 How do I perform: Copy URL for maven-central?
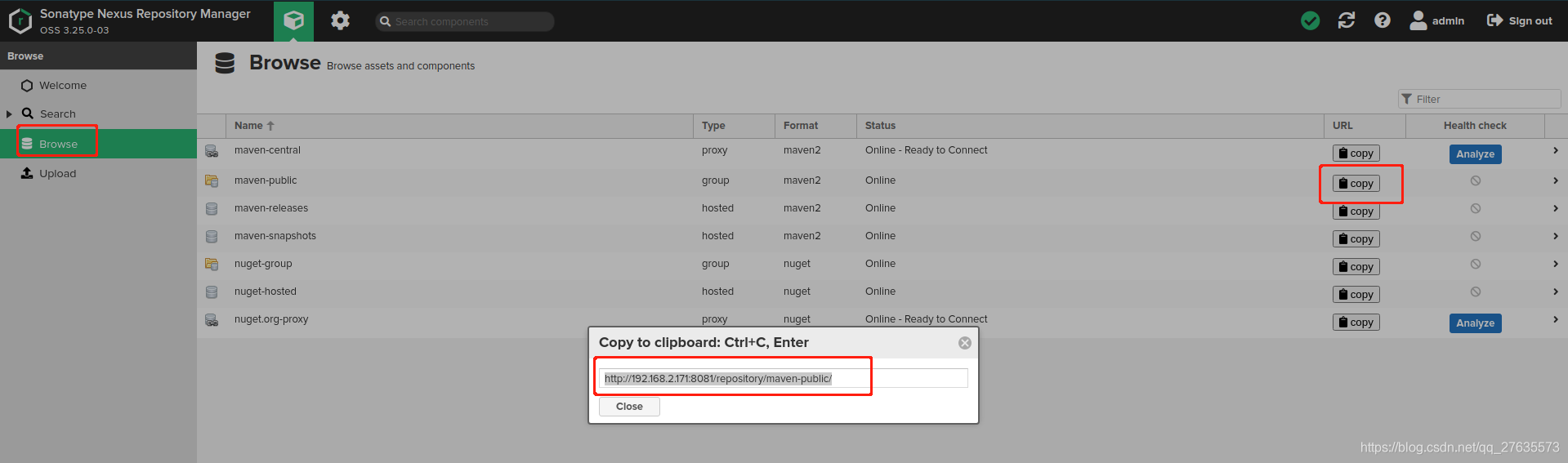point(1356,154)
